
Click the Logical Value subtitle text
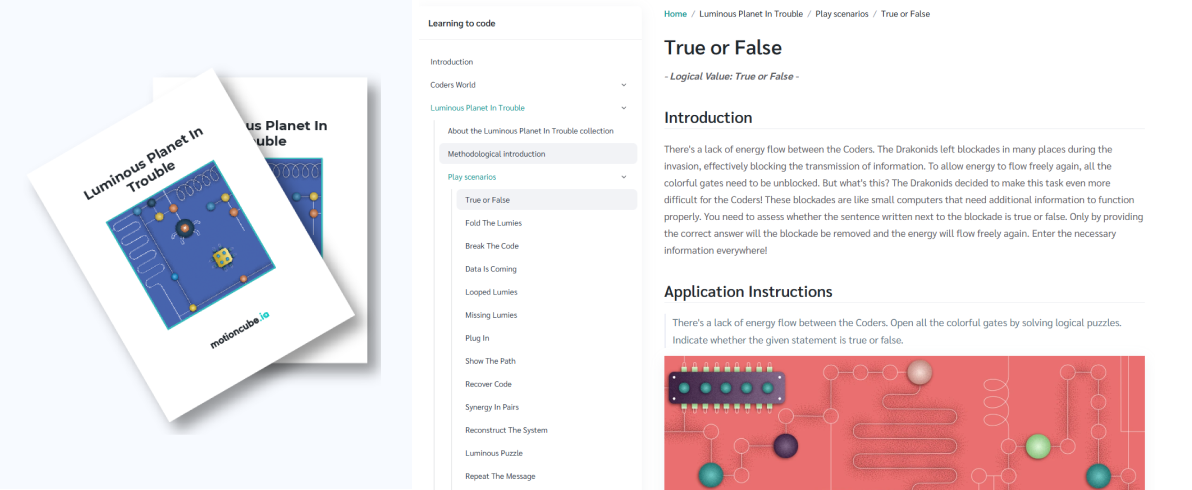click(731, 77)
